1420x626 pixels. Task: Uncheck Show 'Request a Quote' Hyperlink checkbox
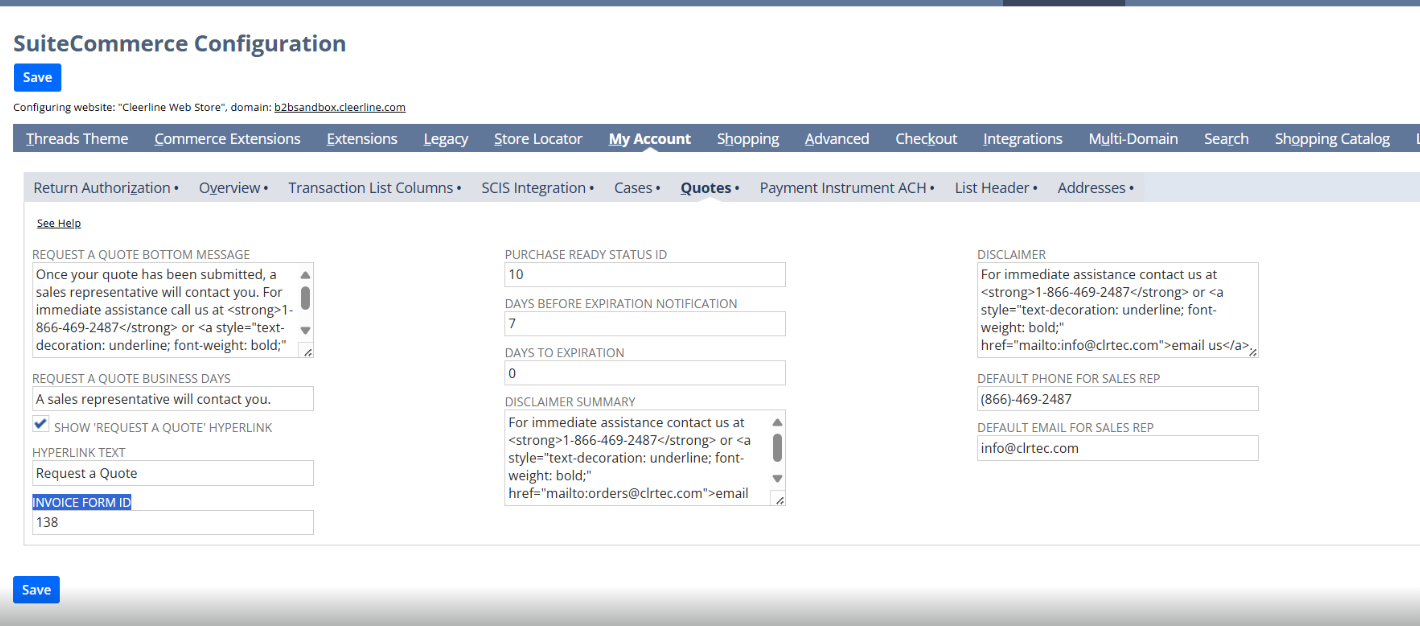coord(41,425)
